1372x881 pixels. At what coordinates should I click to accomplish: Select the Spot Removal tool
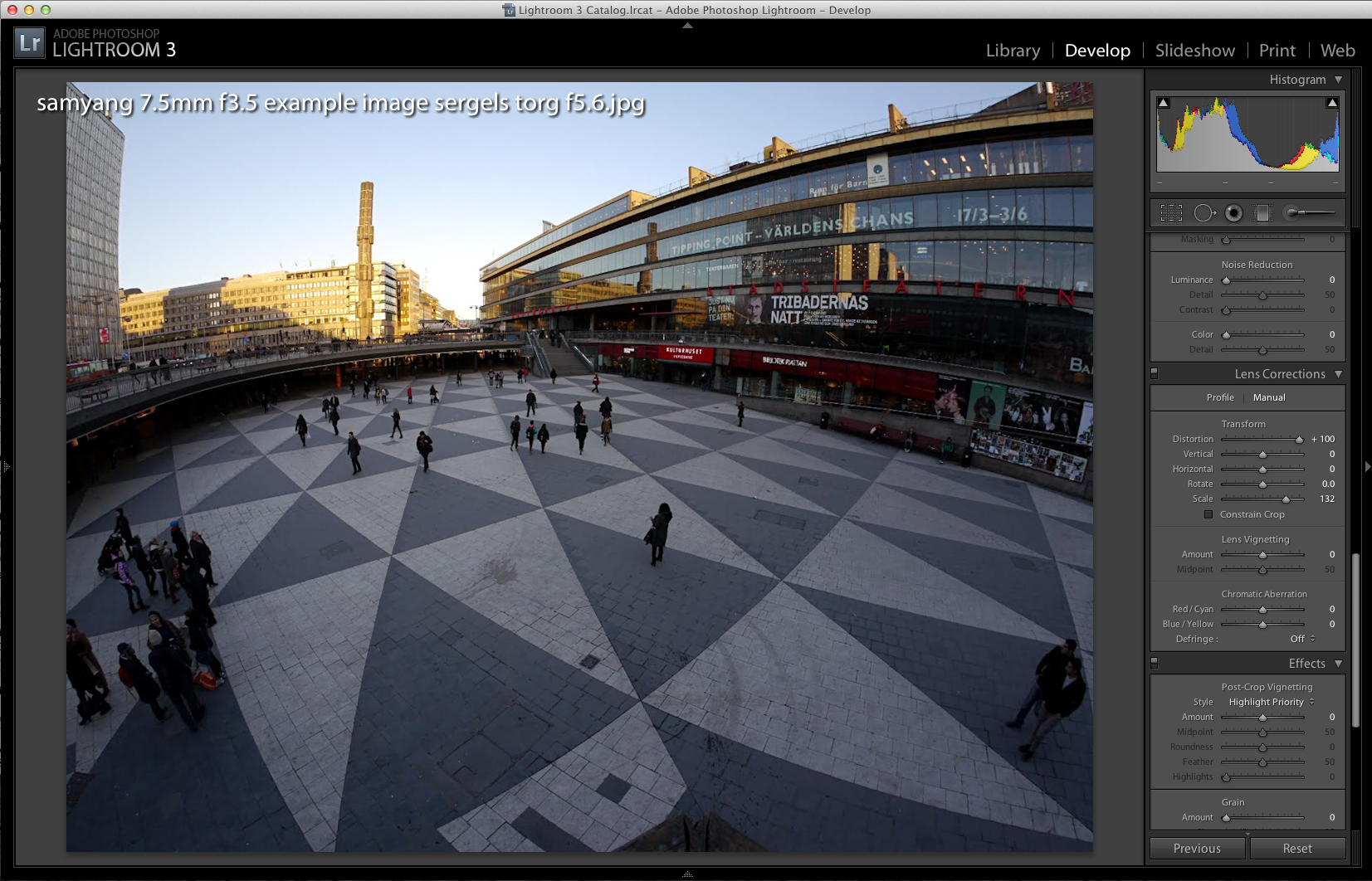click(1204, 213)
